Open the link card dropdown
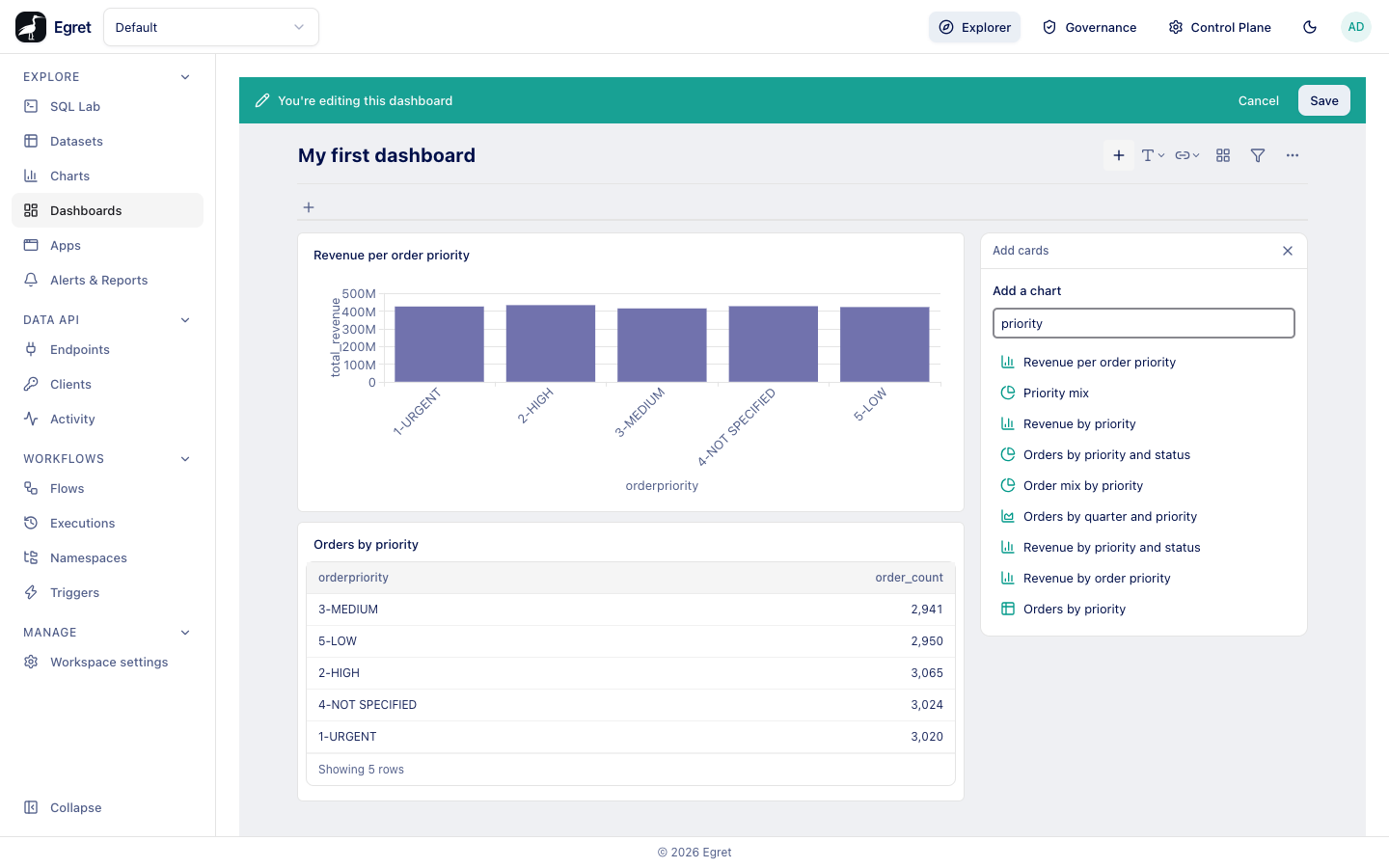1389x868 pixels. tap(1187, 155)
